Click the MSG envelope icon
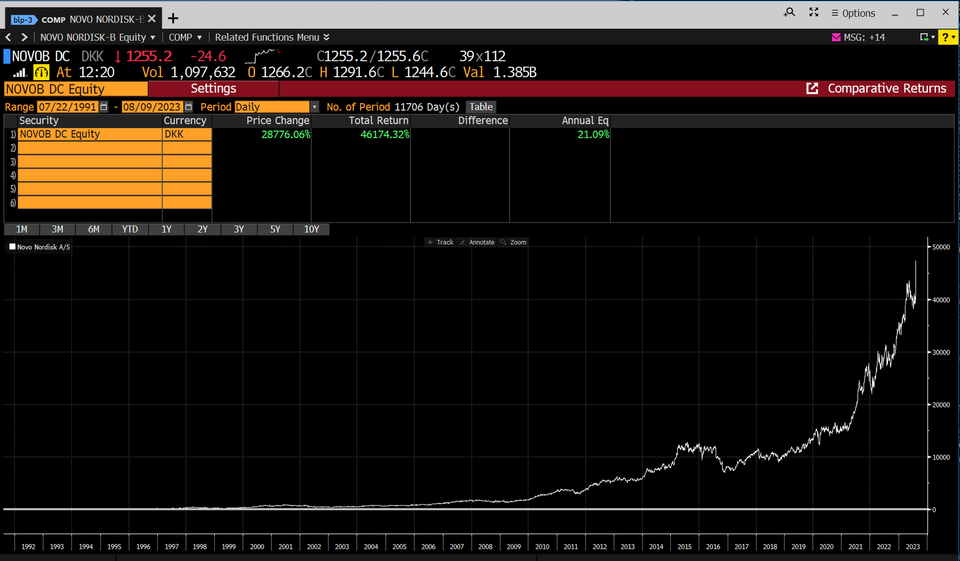Viewport: 960px width, 561px height. point(836,37)
